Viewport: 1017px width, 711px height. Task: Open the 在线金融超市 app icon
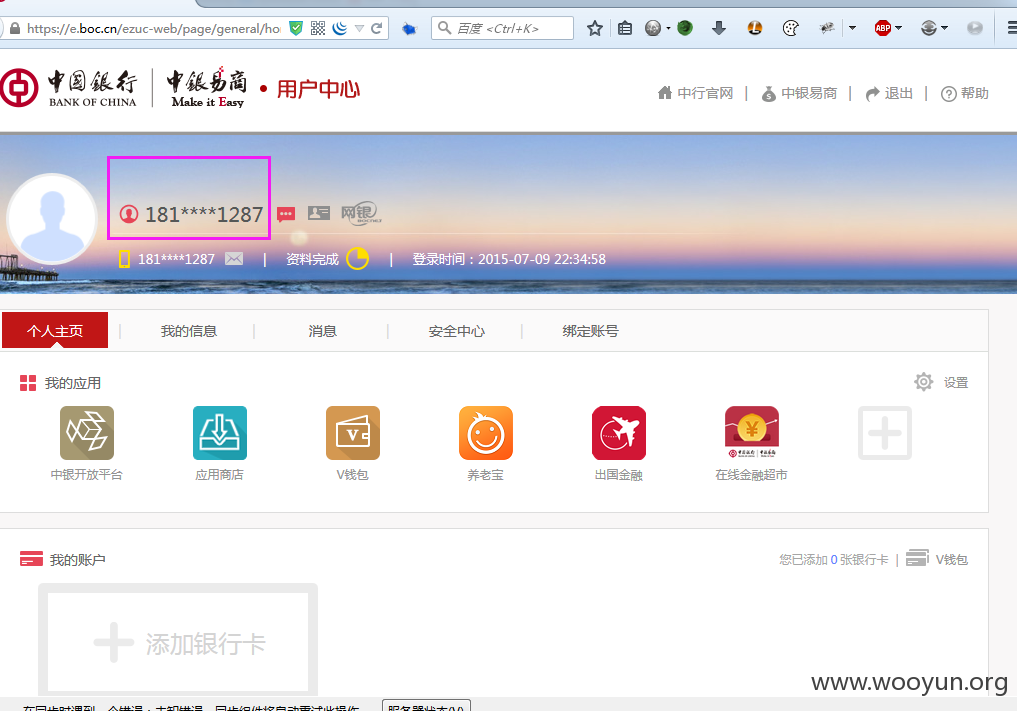[752, 433]
